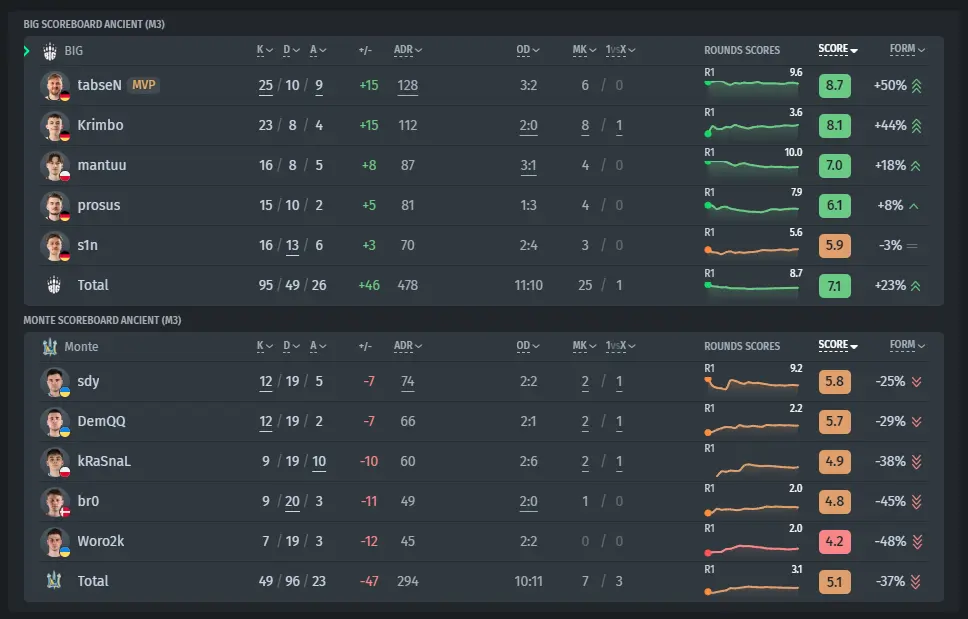This screenshot has height=619, width=968.
Task: Click kRaSnaL's triple down-arrow form icon
Action: tap(917, 462)
